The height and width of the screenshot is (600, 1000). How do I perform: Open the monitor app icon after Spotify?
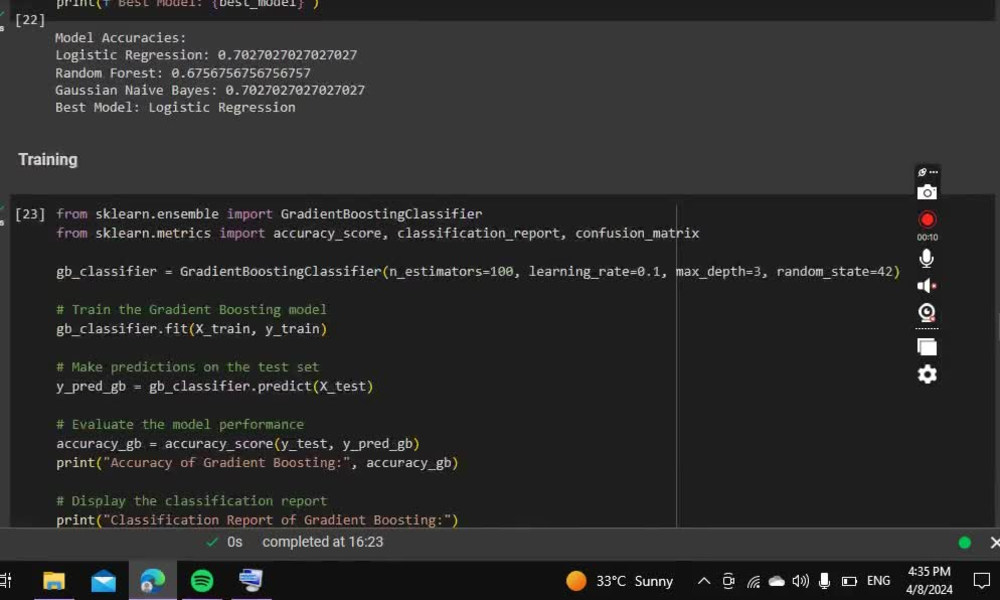(251, 581)
